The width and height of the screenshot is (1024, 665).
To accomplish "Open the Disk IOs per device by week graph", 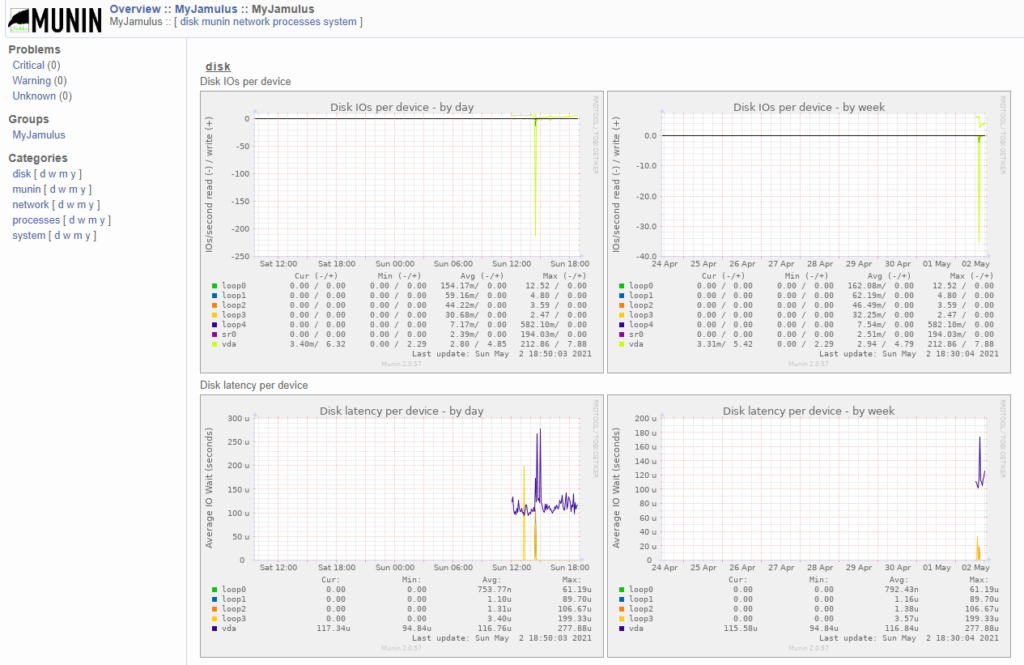I will [808, 232].
